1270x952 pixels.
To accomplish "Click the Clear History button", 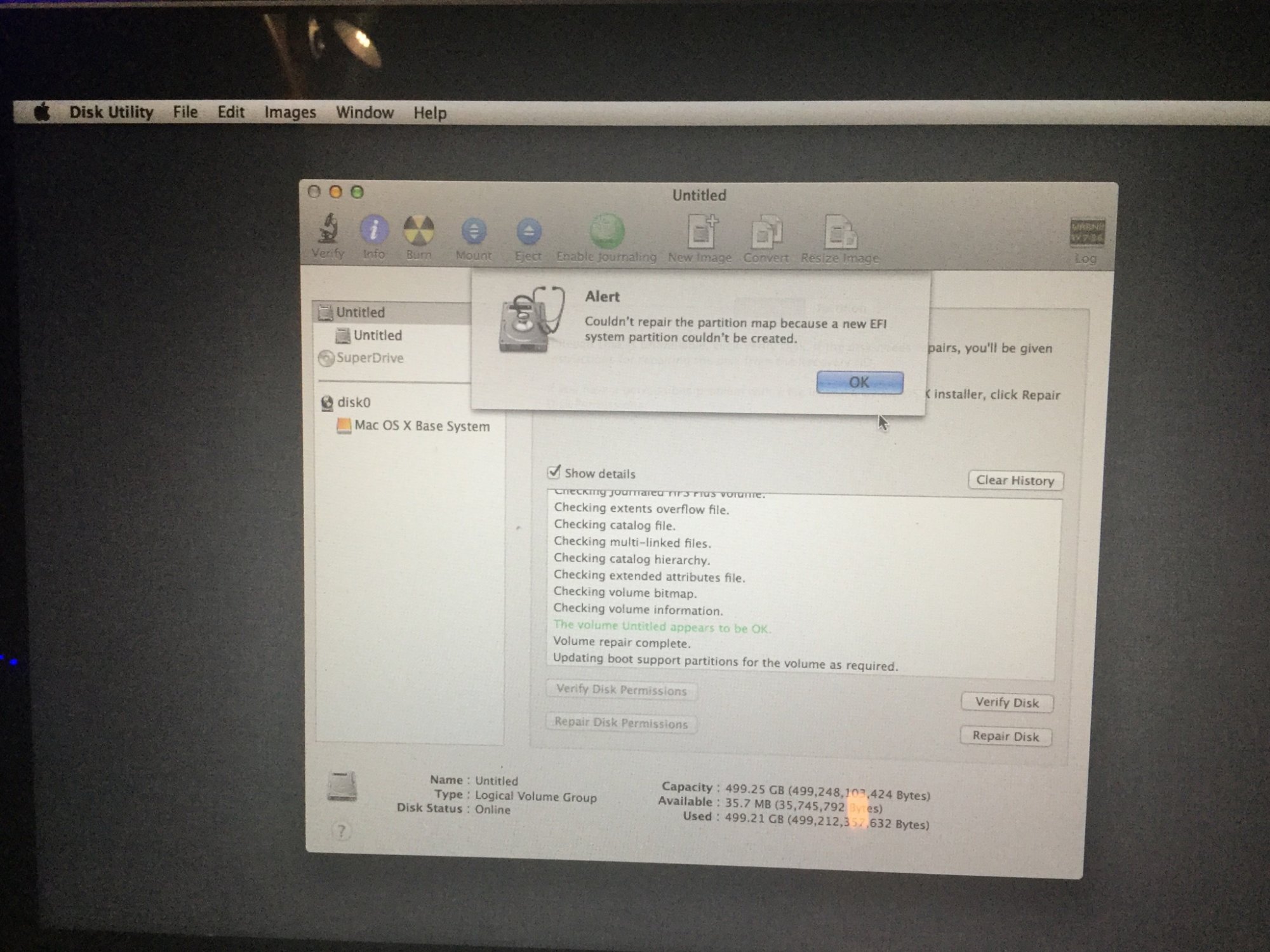I will (1015, 480).
